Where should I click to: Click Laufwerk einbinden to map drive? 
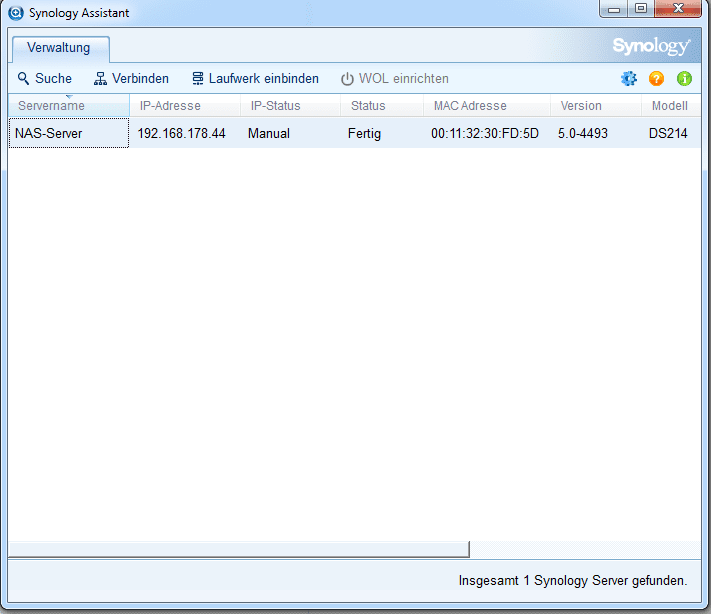[x=255, y=78]
